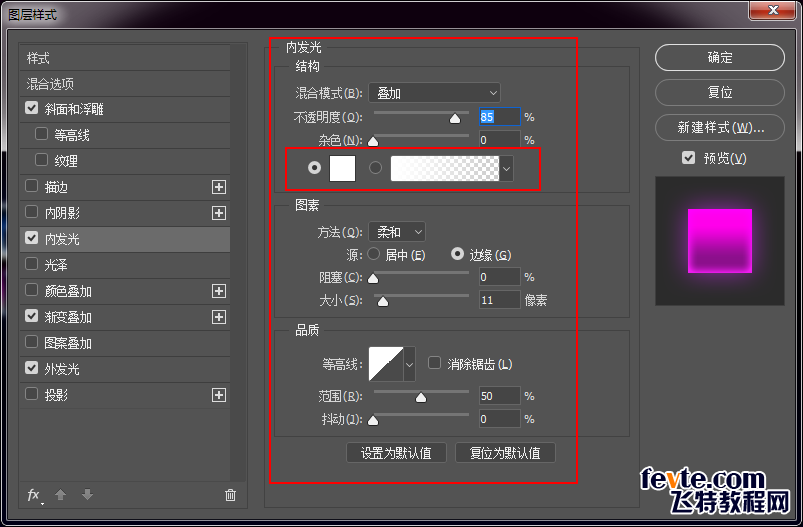Add another 描边 effect via plus icon
This screenshot has width=803, height=527.
pos(219,187)
